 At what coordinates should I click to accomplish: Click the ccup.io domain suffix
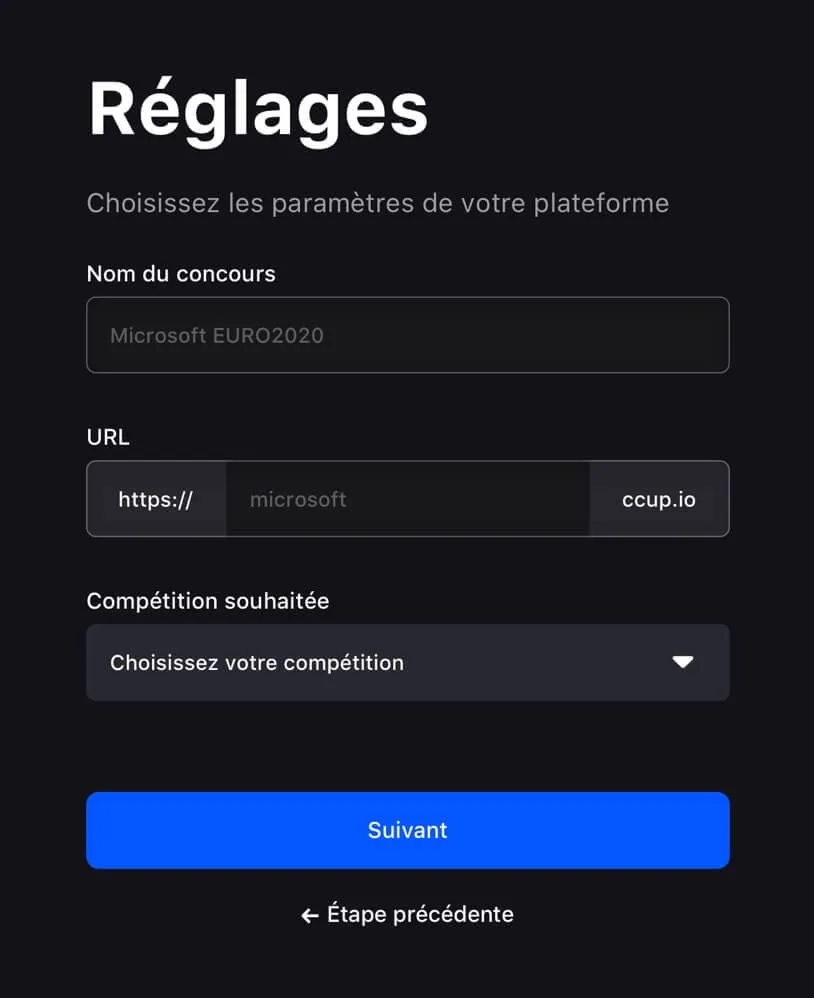658,499
